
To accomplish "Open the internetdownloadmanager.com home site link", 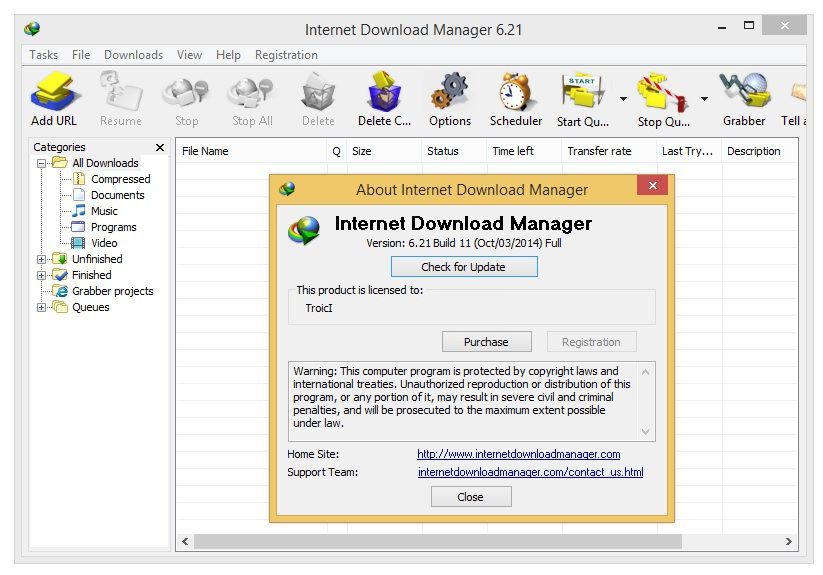I will [519, 454].
